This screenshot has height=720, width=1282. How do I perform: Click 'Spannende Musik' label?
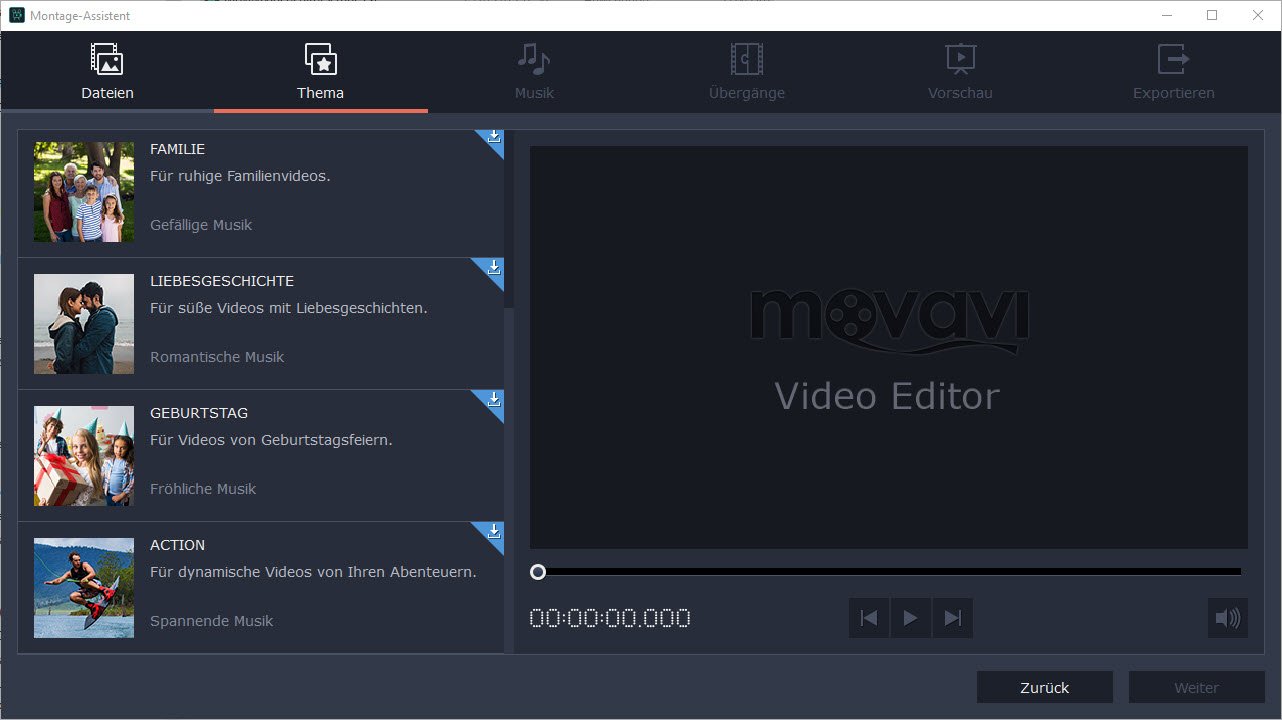[212, 621]
